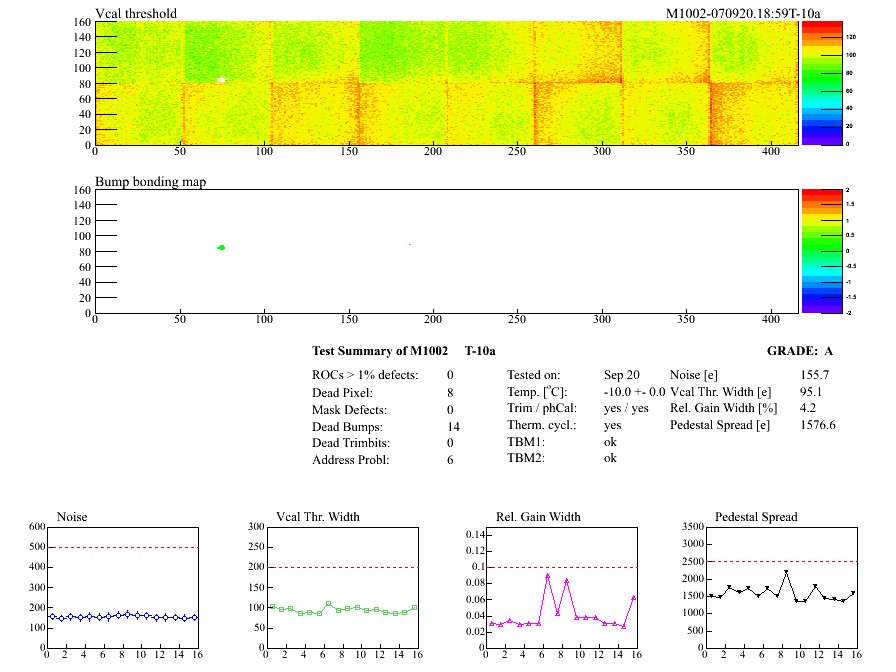Select the Dead Pixel row label
Screen dimensions: 896x672
coord(343,392)
